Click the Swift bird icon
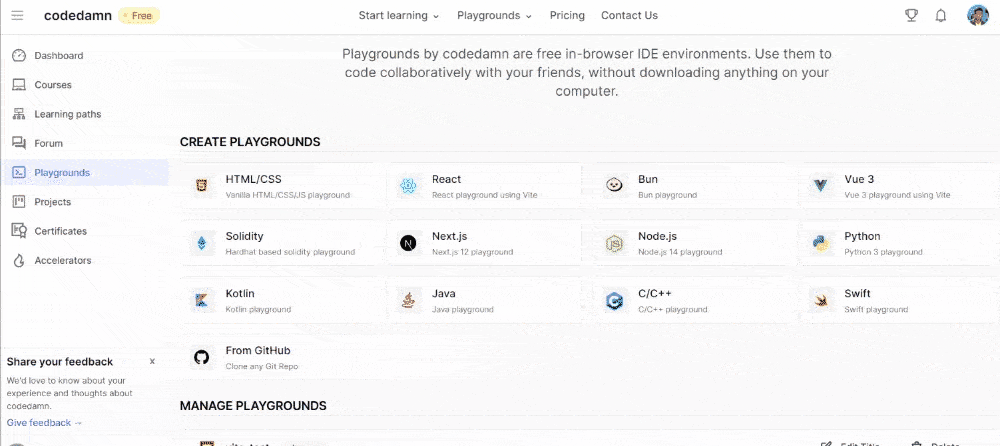This screenshot has height=446, width=1000. (x=820, y=300)
